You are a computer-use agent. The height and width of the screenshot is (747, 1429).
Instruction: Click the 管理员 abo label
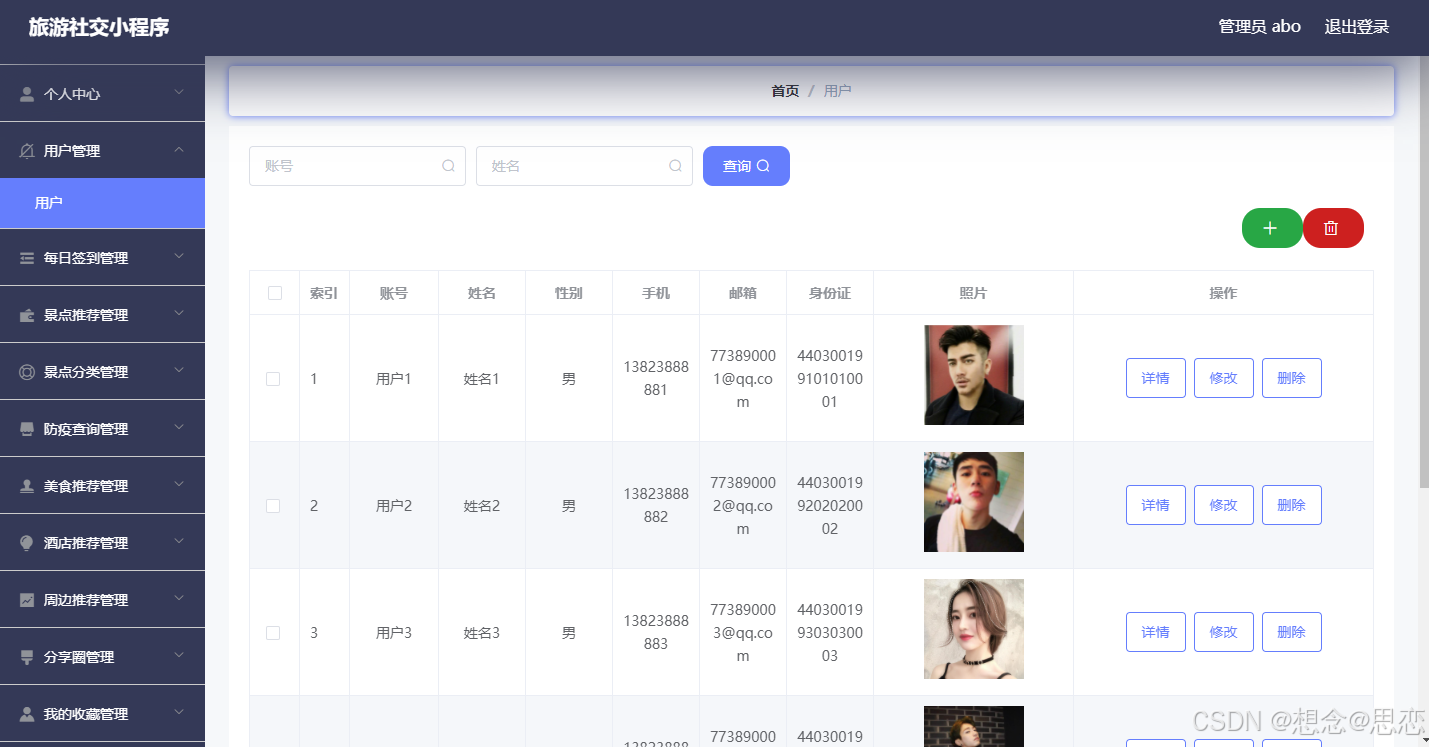click(x=1260, y=27)
